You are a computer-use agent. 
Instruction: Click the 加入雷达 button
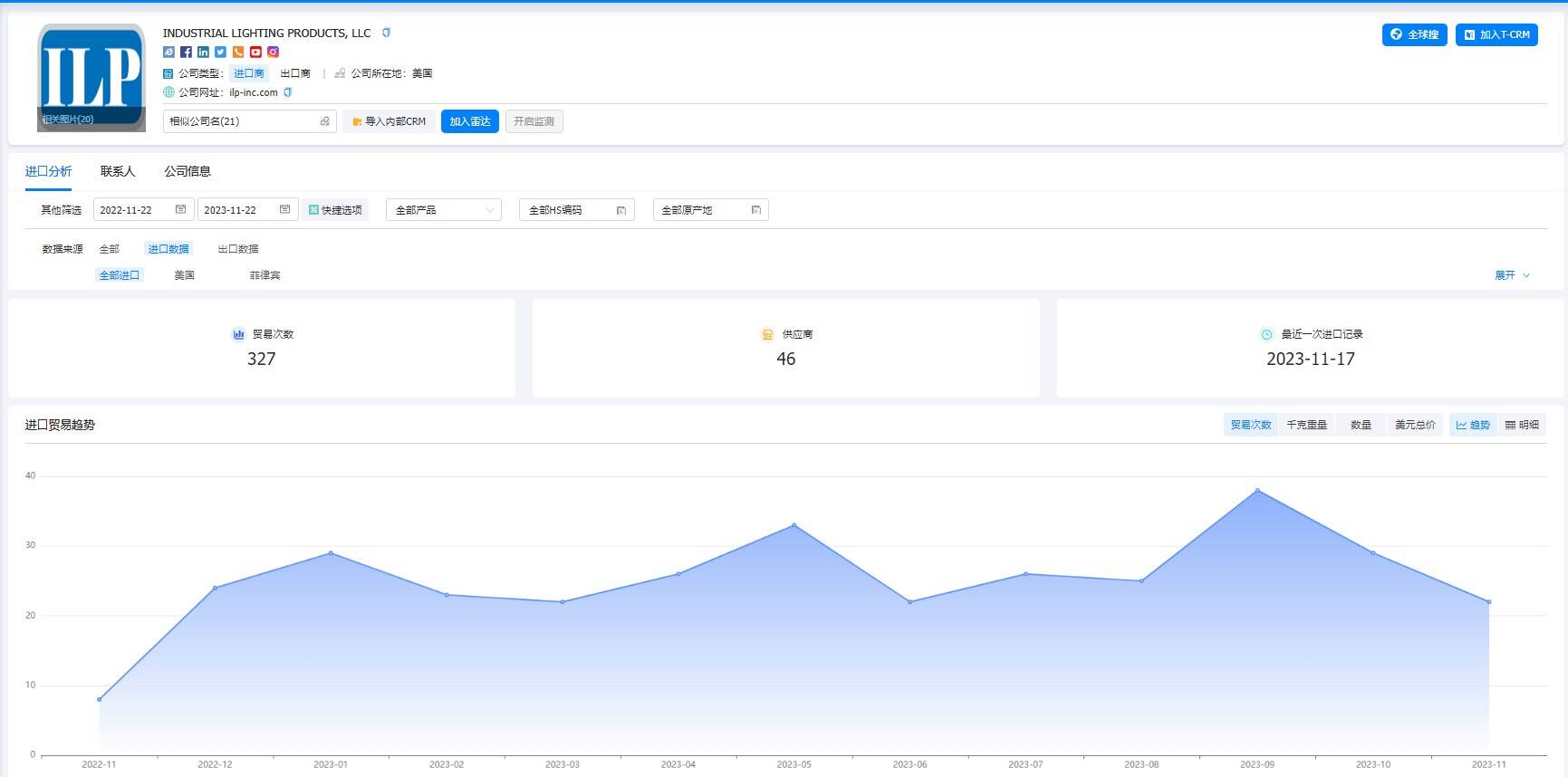pyautogui.click(x=470, y=121)
